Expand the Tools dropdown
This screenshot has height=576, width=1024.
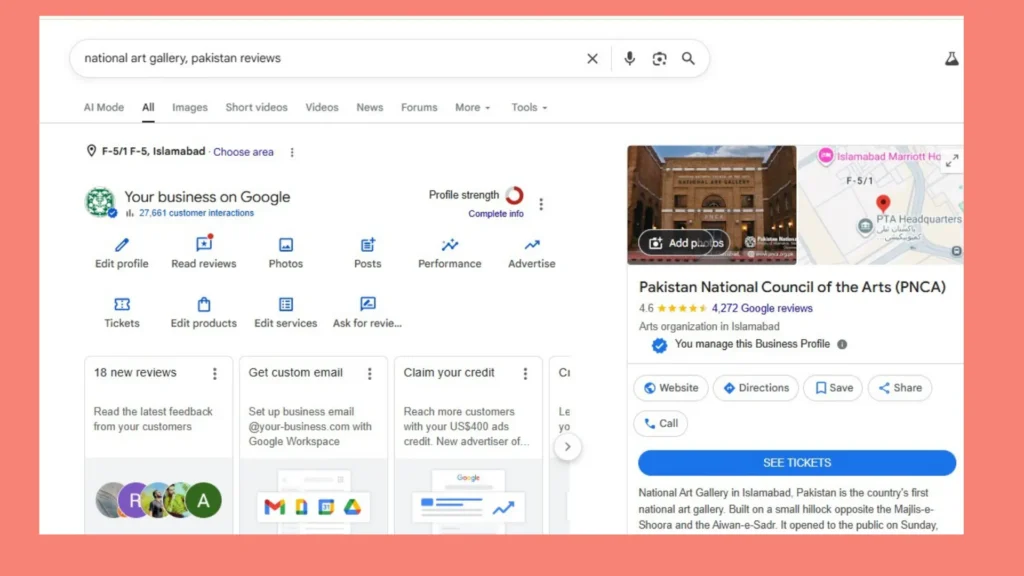[x=529, y=108]
